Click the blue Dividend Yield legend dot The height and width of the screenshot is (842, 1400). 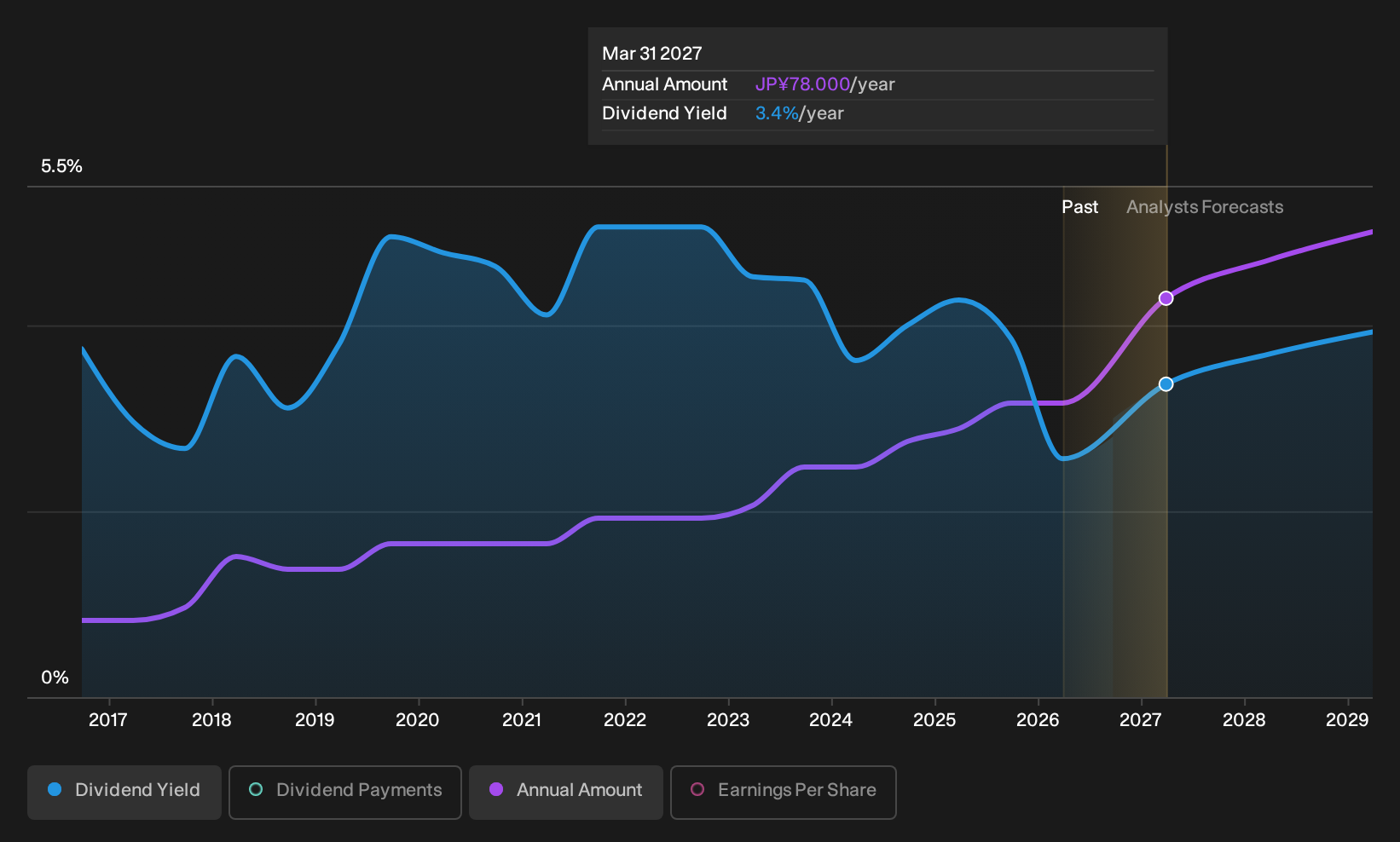(x=55, y=789)
